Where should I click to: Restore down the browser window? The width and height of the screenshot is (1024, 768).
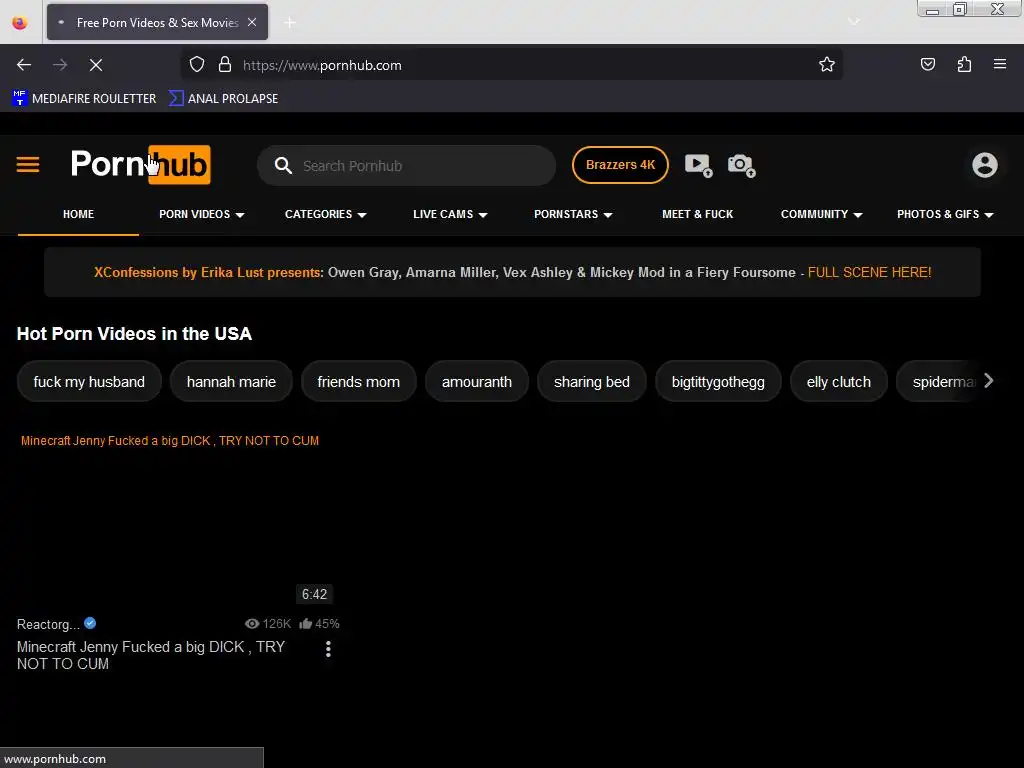[x=960, y=9]
